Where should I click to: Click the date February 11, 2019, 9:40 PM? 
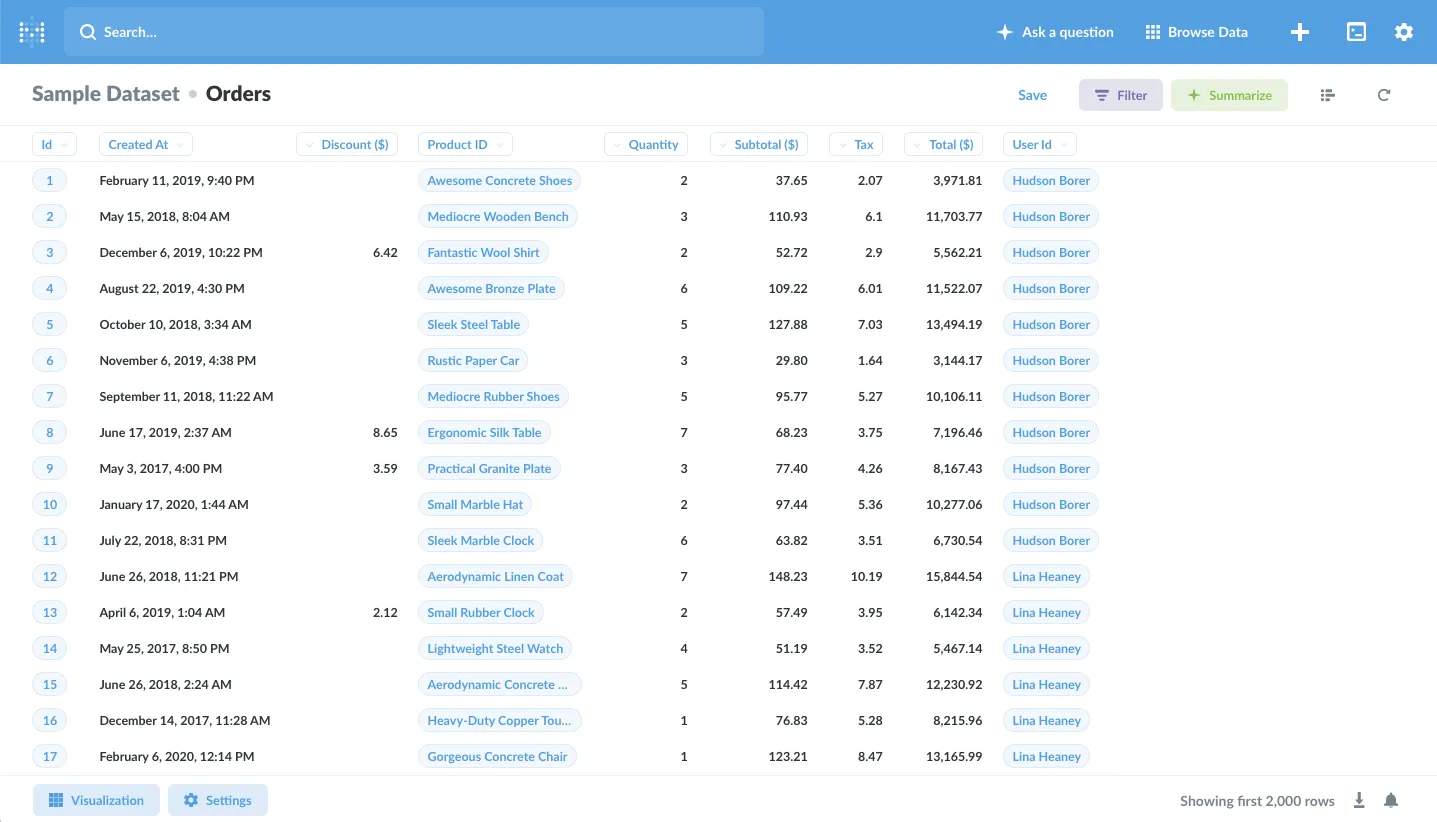point(177,180)
